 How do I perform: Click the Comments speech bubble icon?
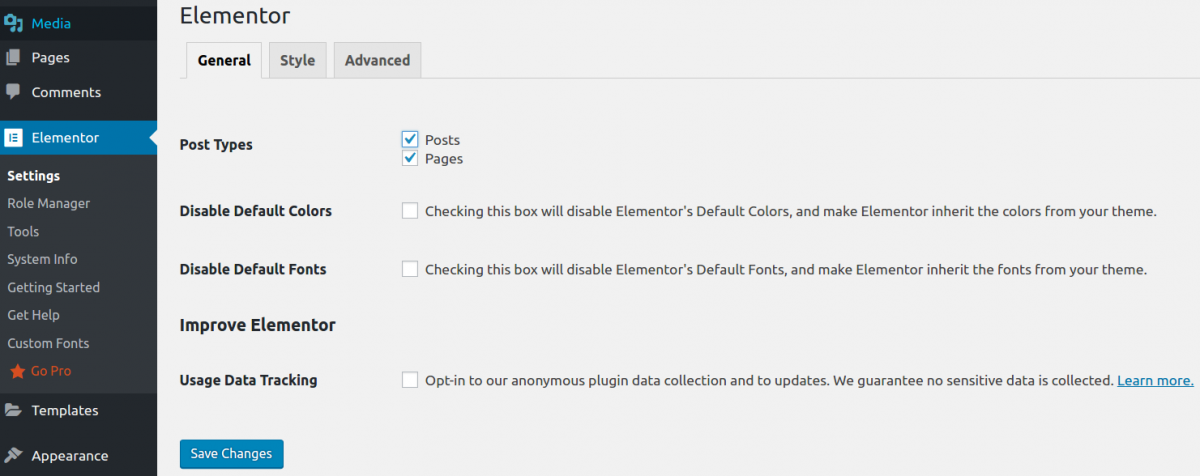pyautogui.click(x=13, y=92)
